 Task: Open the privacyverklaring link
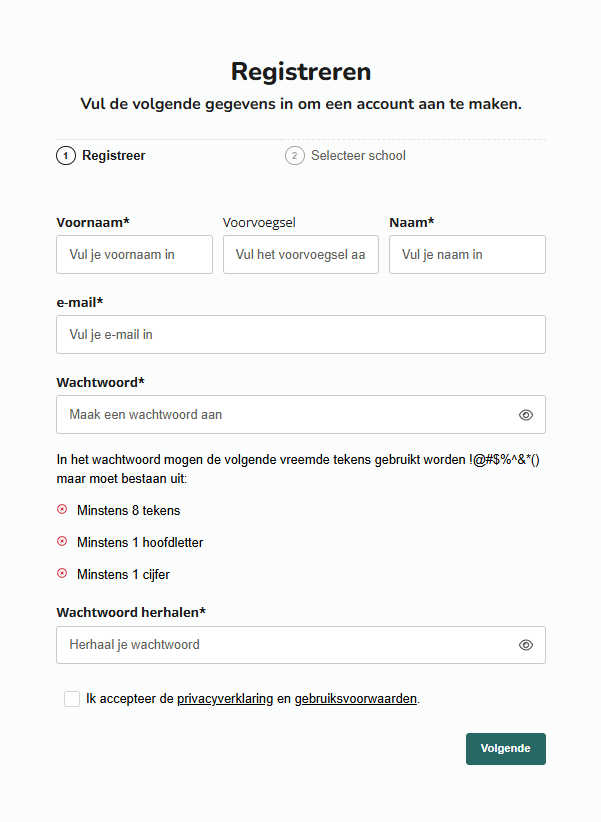[x=225, y=699]
